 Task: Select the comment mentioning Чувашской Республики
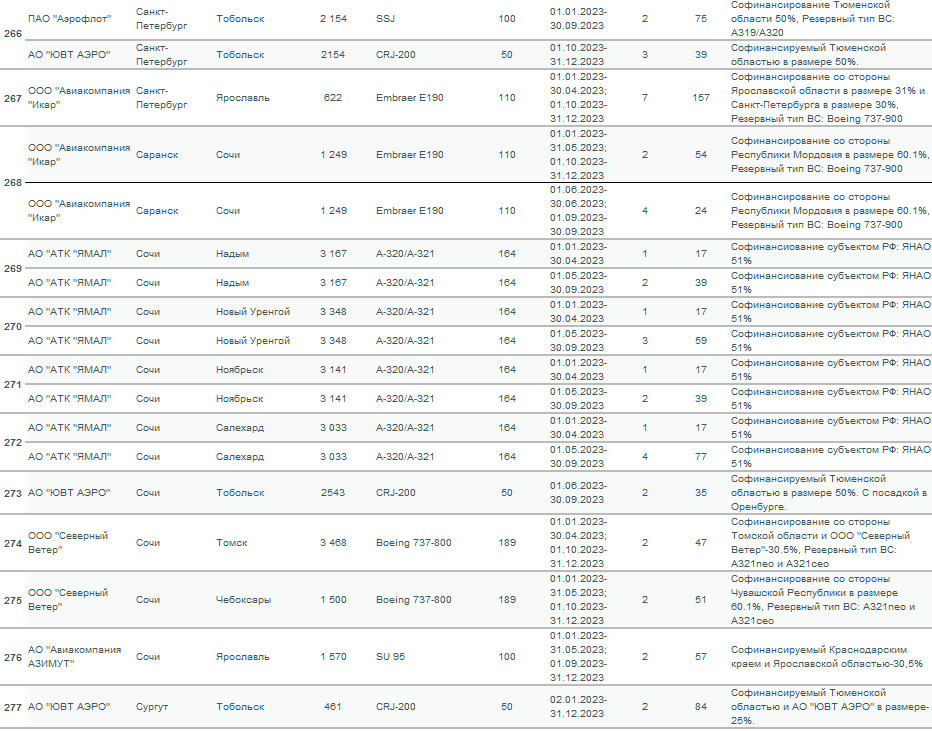[823, 600]
